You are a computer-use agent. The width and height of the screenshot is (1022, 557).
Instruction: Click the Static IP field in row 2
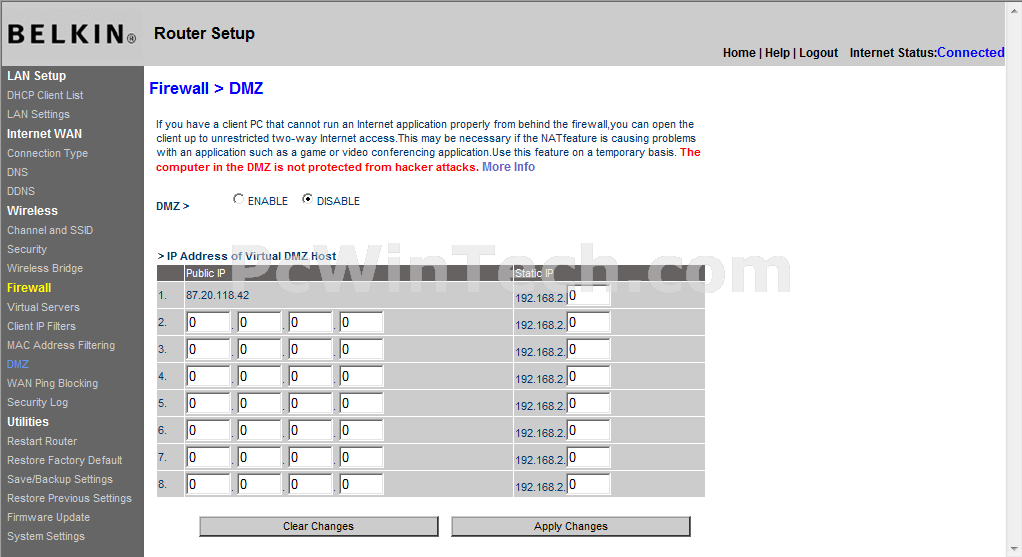pos(589,322)
